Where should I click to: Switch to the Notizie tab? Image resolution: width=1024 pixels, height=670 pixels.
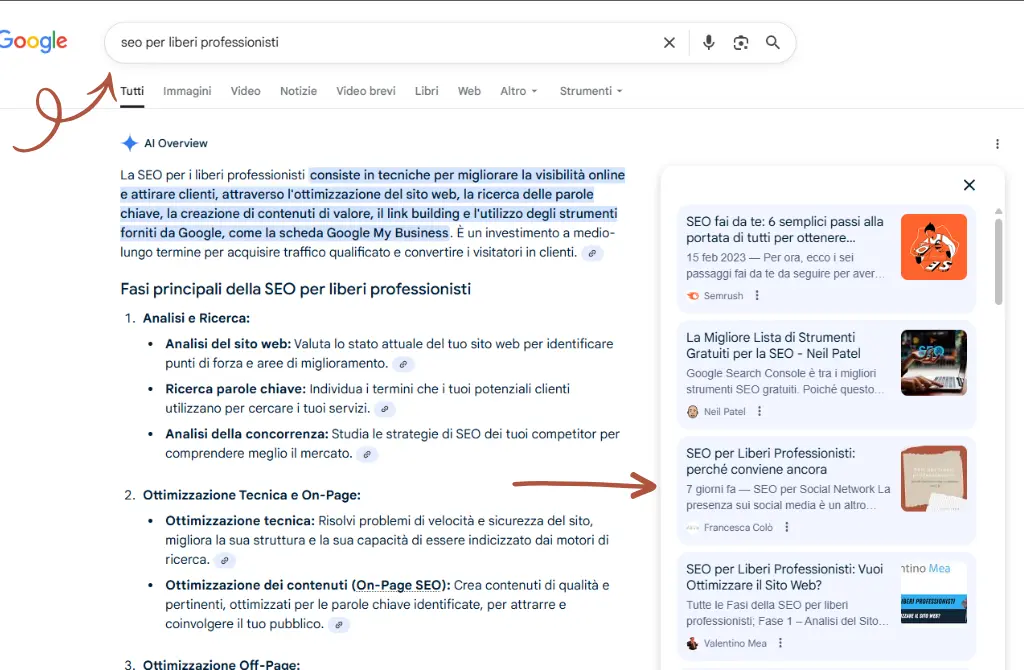click(298, 91)
